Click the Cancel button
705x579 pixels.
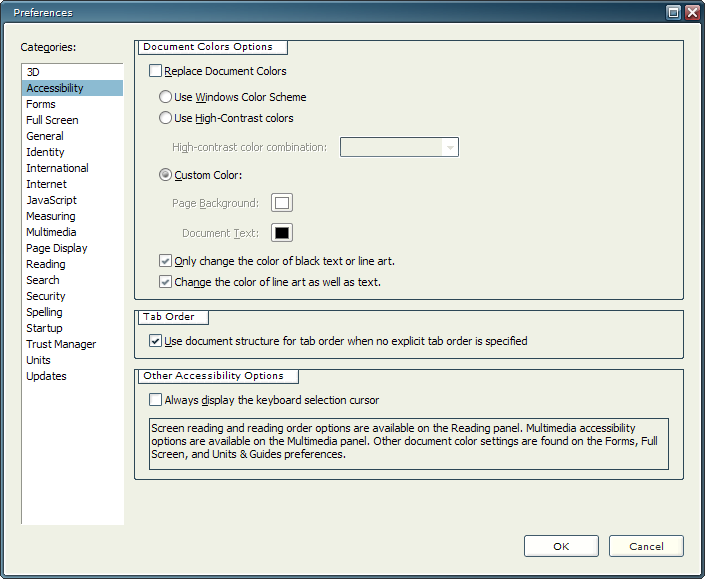646,546
